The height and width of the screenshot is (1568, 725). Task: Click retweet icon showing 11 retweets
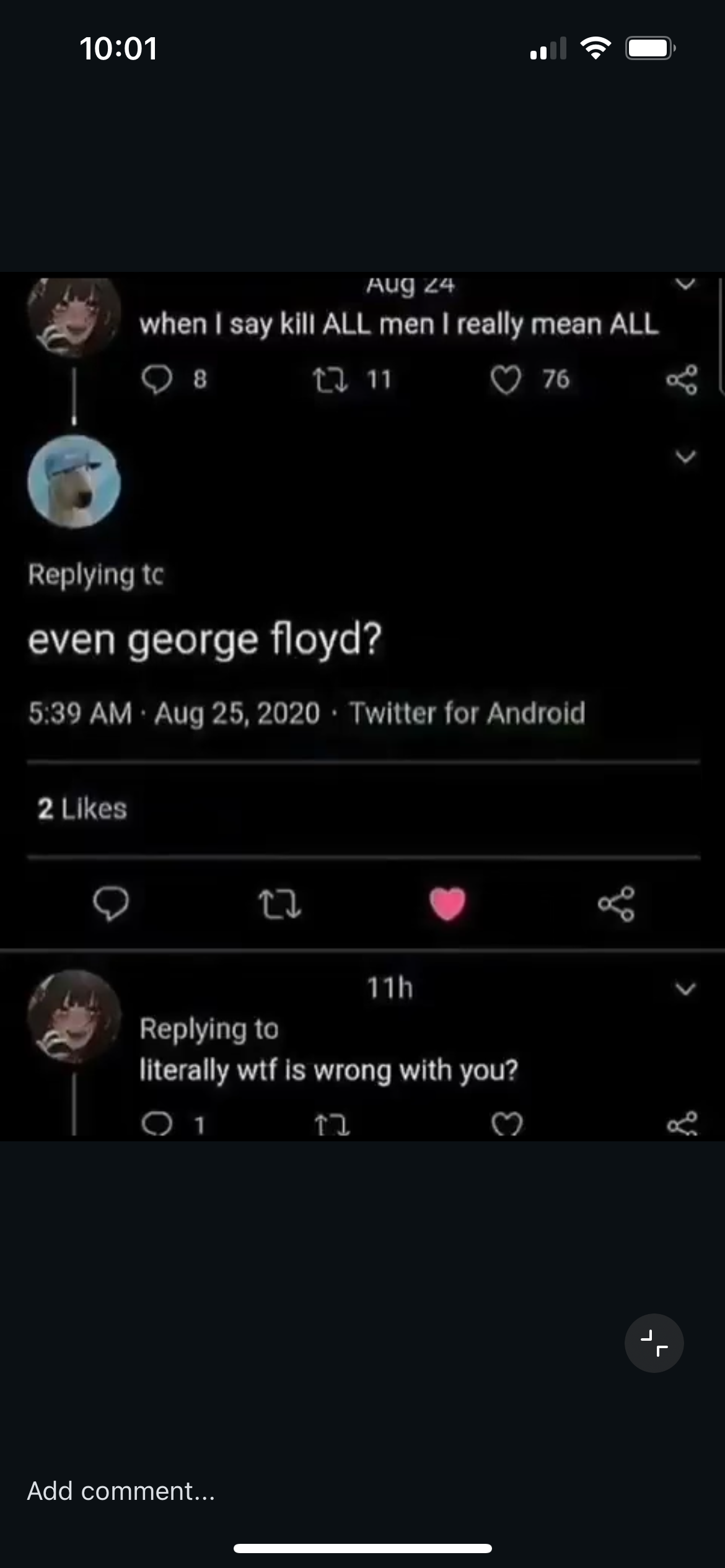pos(331,379)
